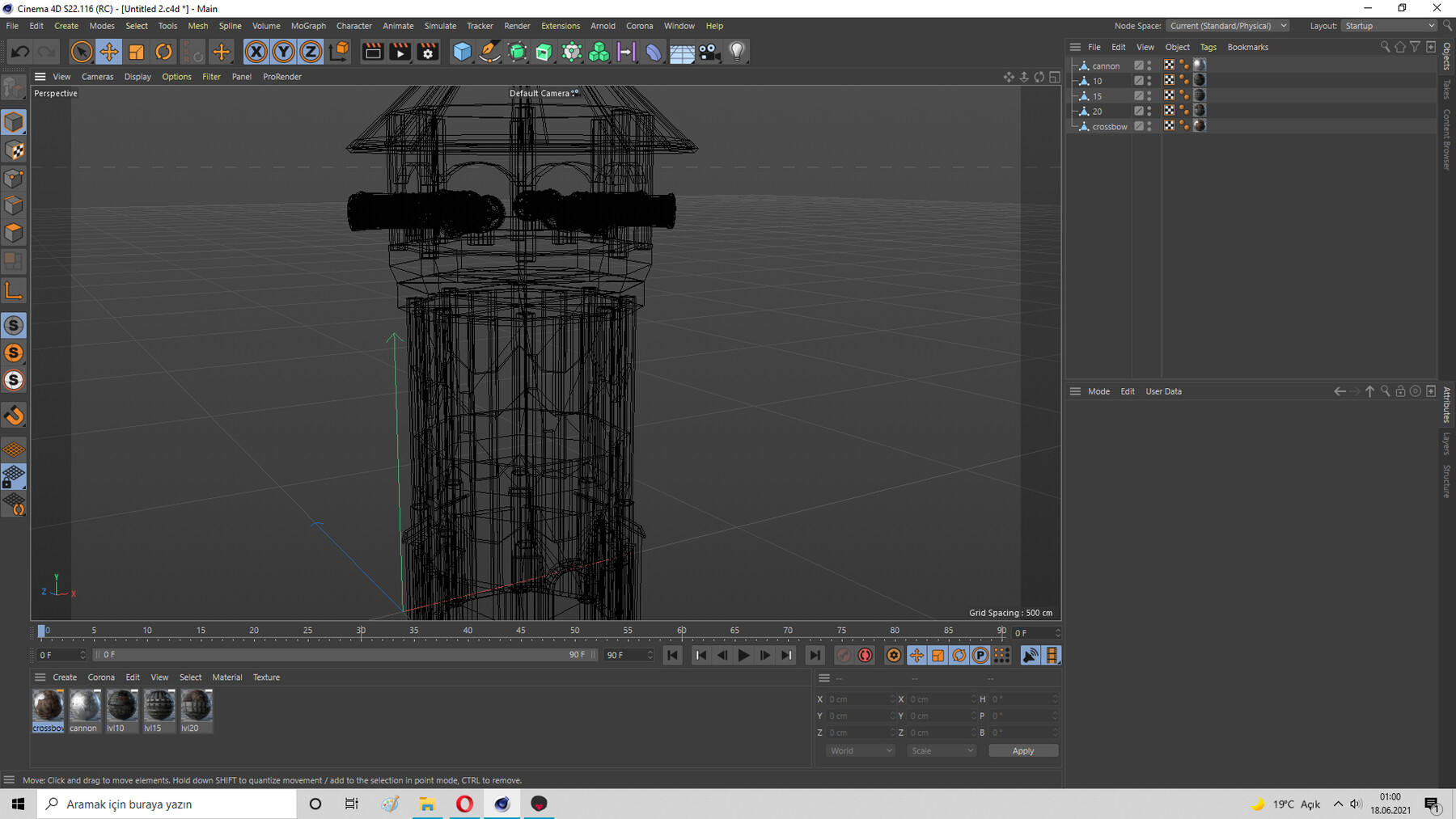1456x819 pixels.
Task: Select the lvl15 material thumbnail
Action: click(159, 707)
